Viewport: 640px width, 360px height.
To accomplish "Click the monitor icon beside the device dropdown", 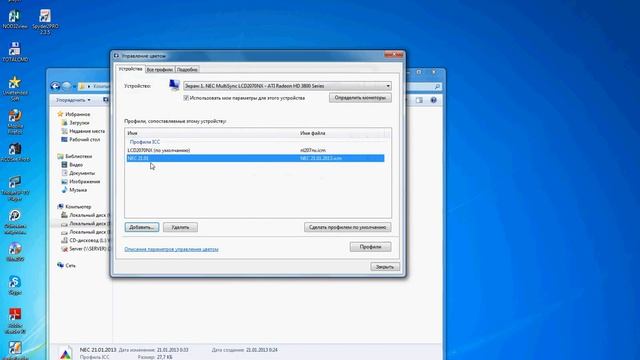I will [174, 85].
